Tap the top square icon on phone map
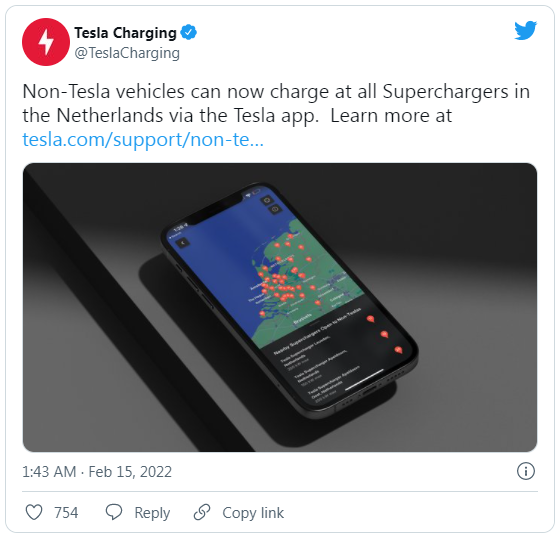Image resolution: width=560 pixels, height=538 pixels. coord(267,200)
